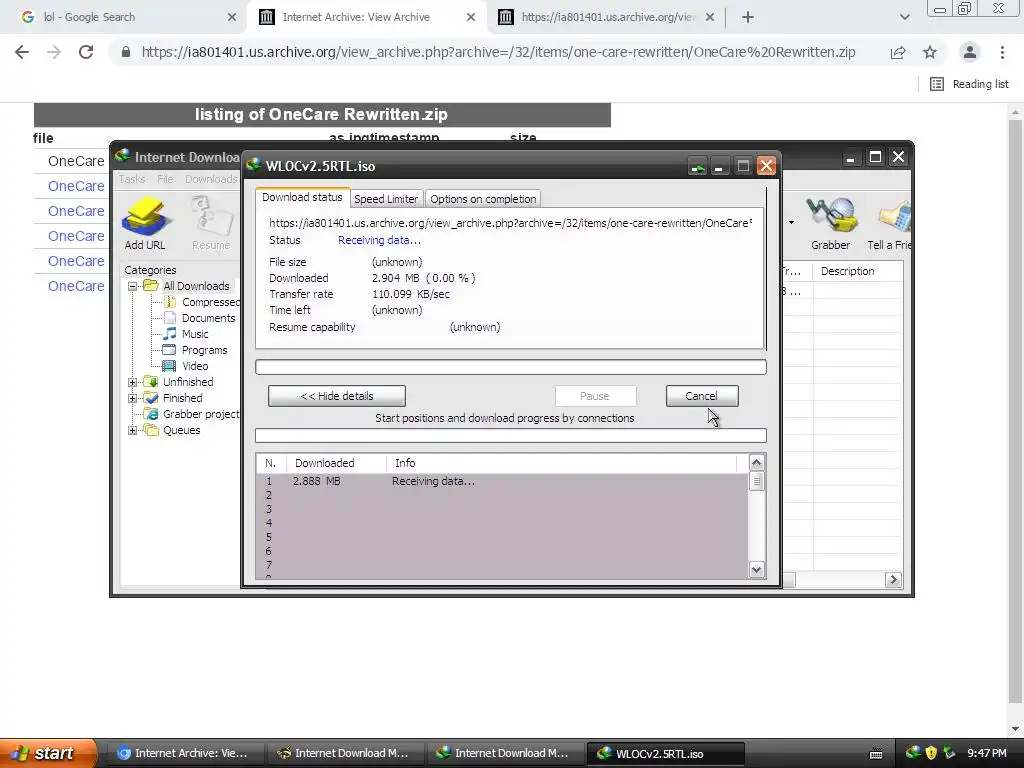
Task: Open the Chrome three-dot menu
Action: pyautogui.click(x=1002, y=52)
